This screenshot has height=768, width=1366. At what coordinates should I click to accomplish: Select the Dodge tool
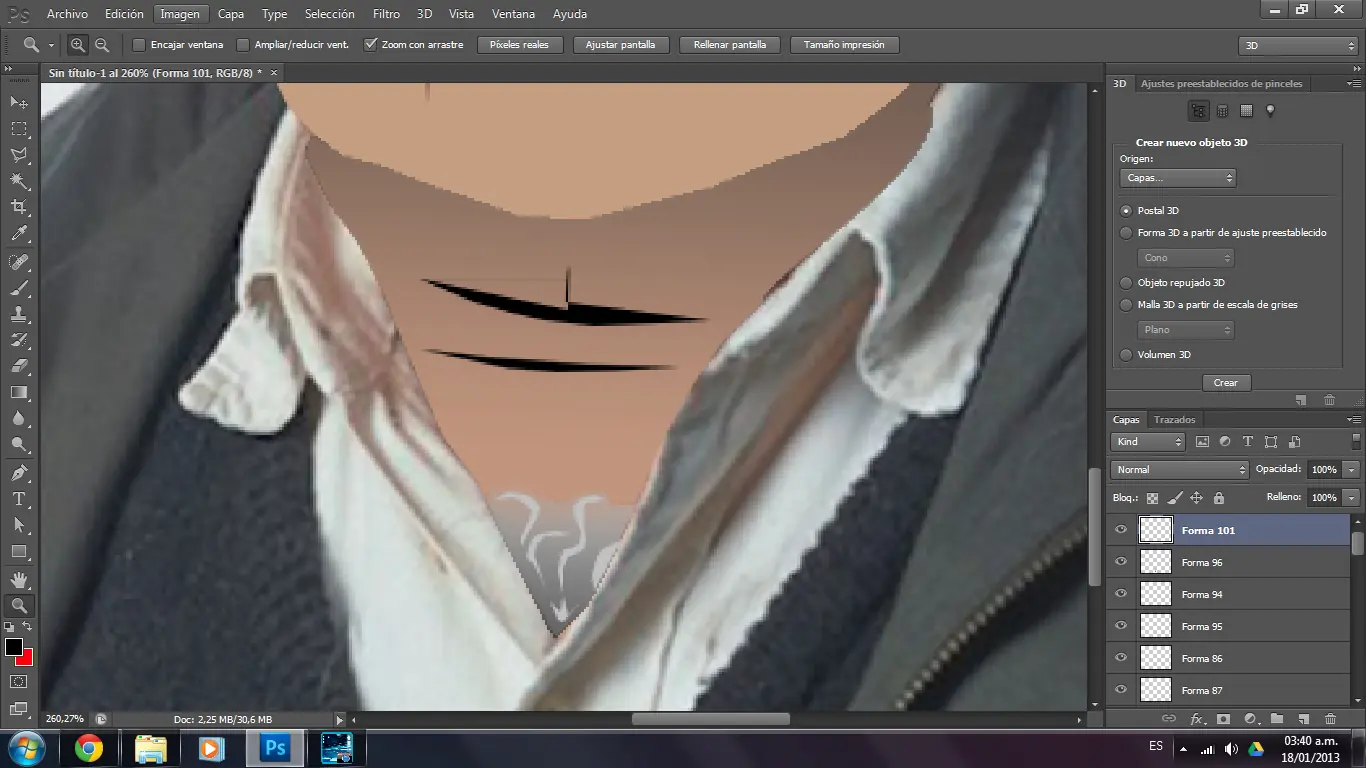pos(19,444)
